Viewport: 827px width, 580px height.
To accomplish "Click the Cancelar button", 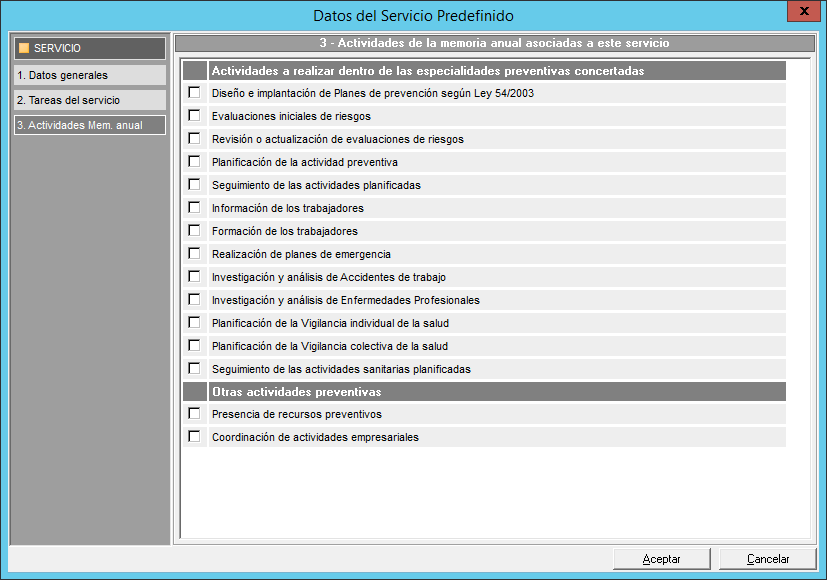I will coord(768,559).
